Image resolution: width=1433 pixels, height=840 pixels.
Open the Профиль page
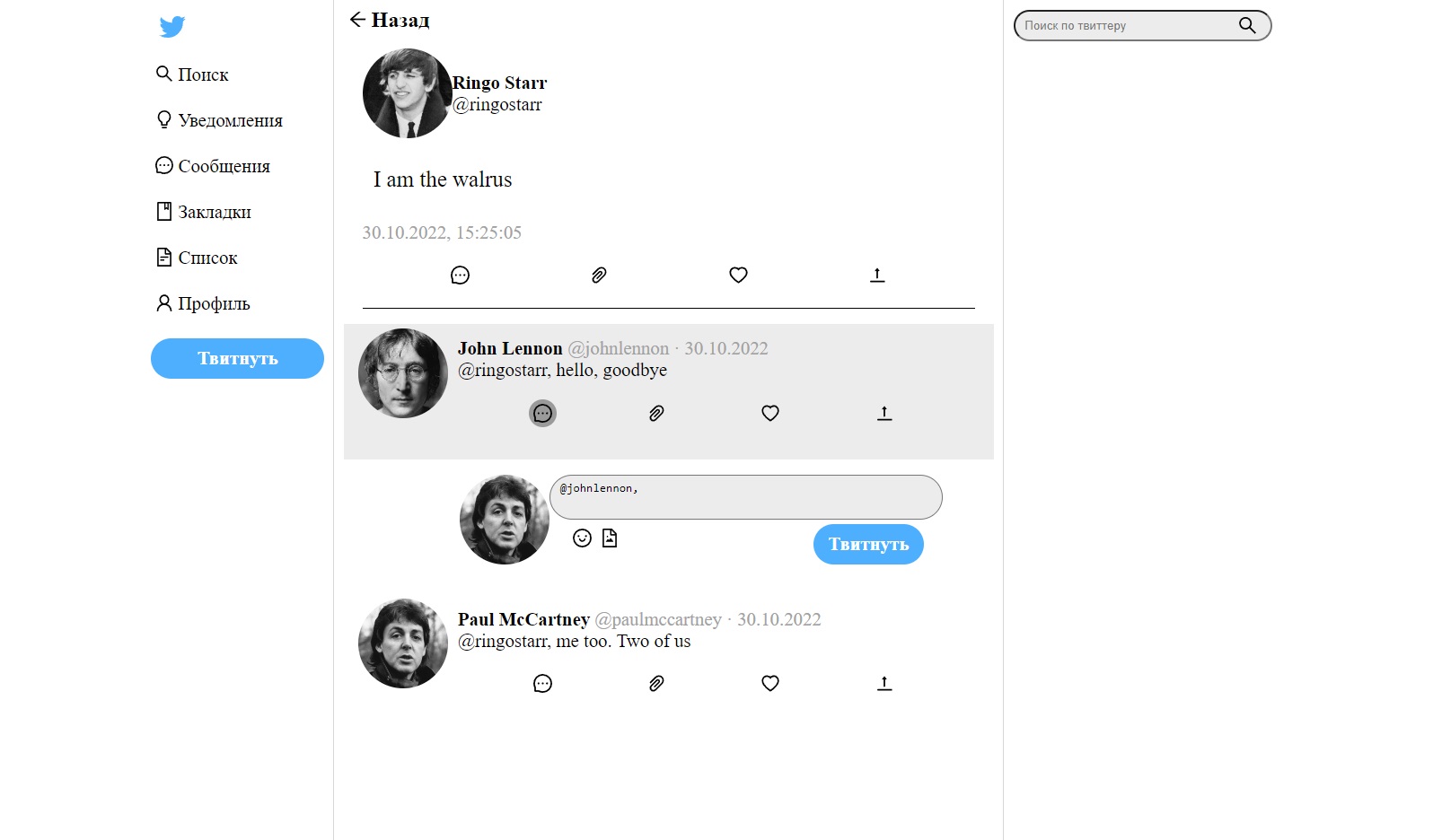point(203,303)
